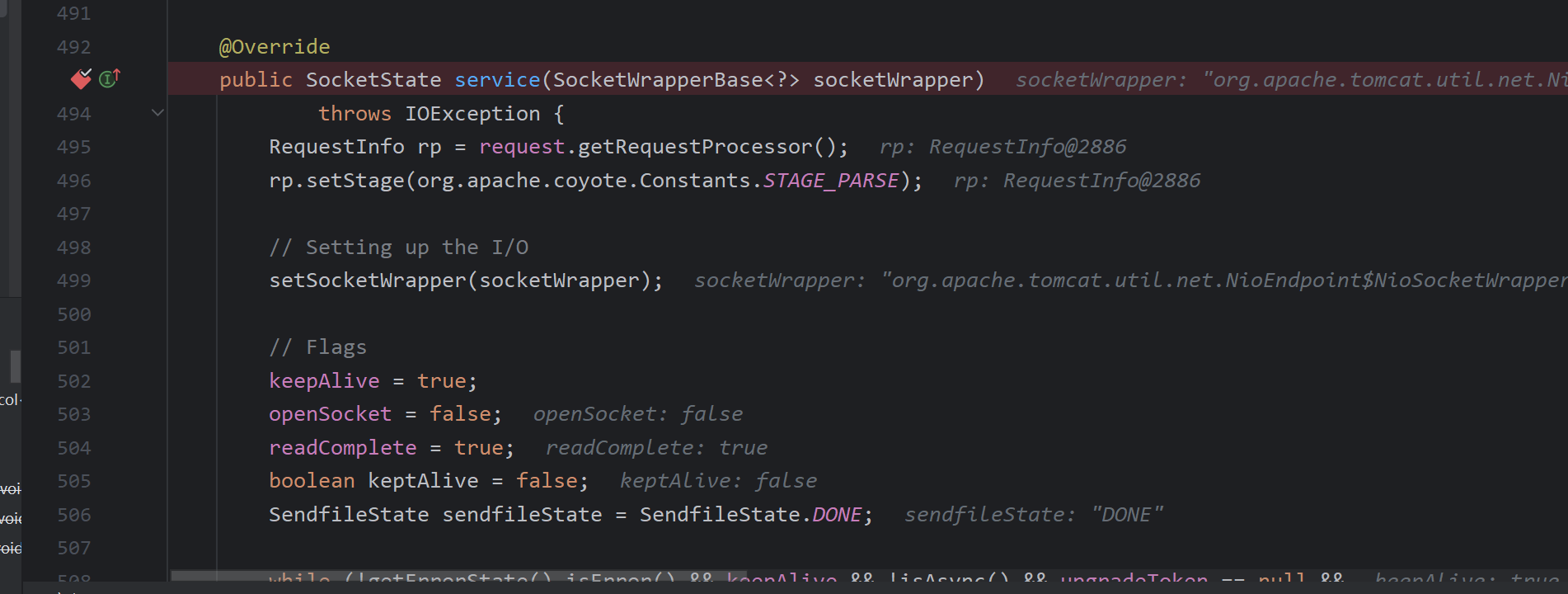Click line number 506 in the gutter
Screen dimensions: 1568x594
[73, 515]
